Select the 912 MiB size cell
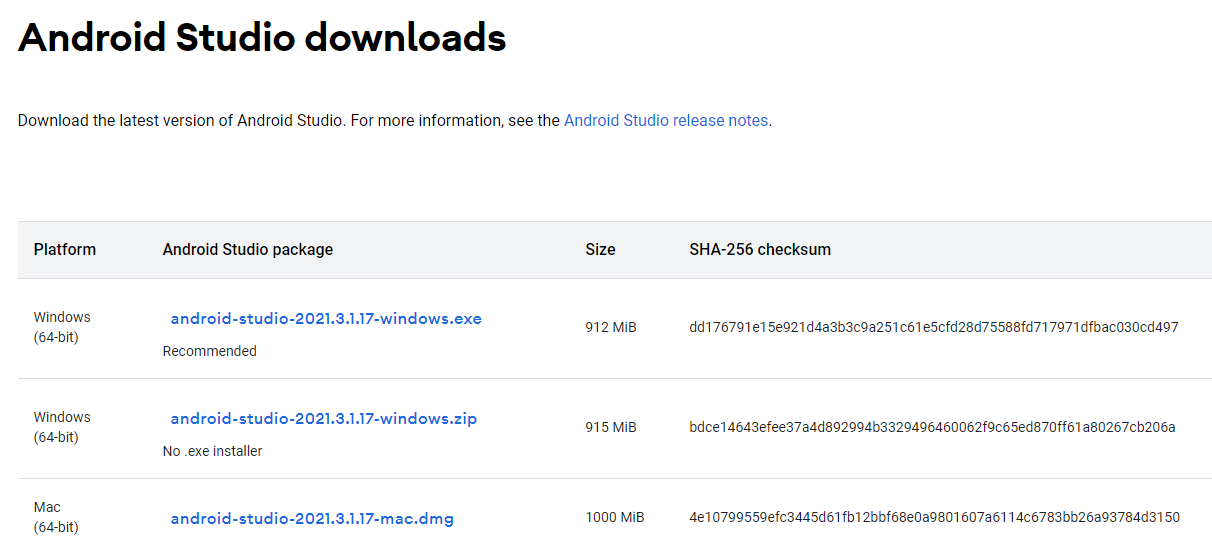Image resolution: width=1212 pixels, height=542 pixels. tap(611, 327)
